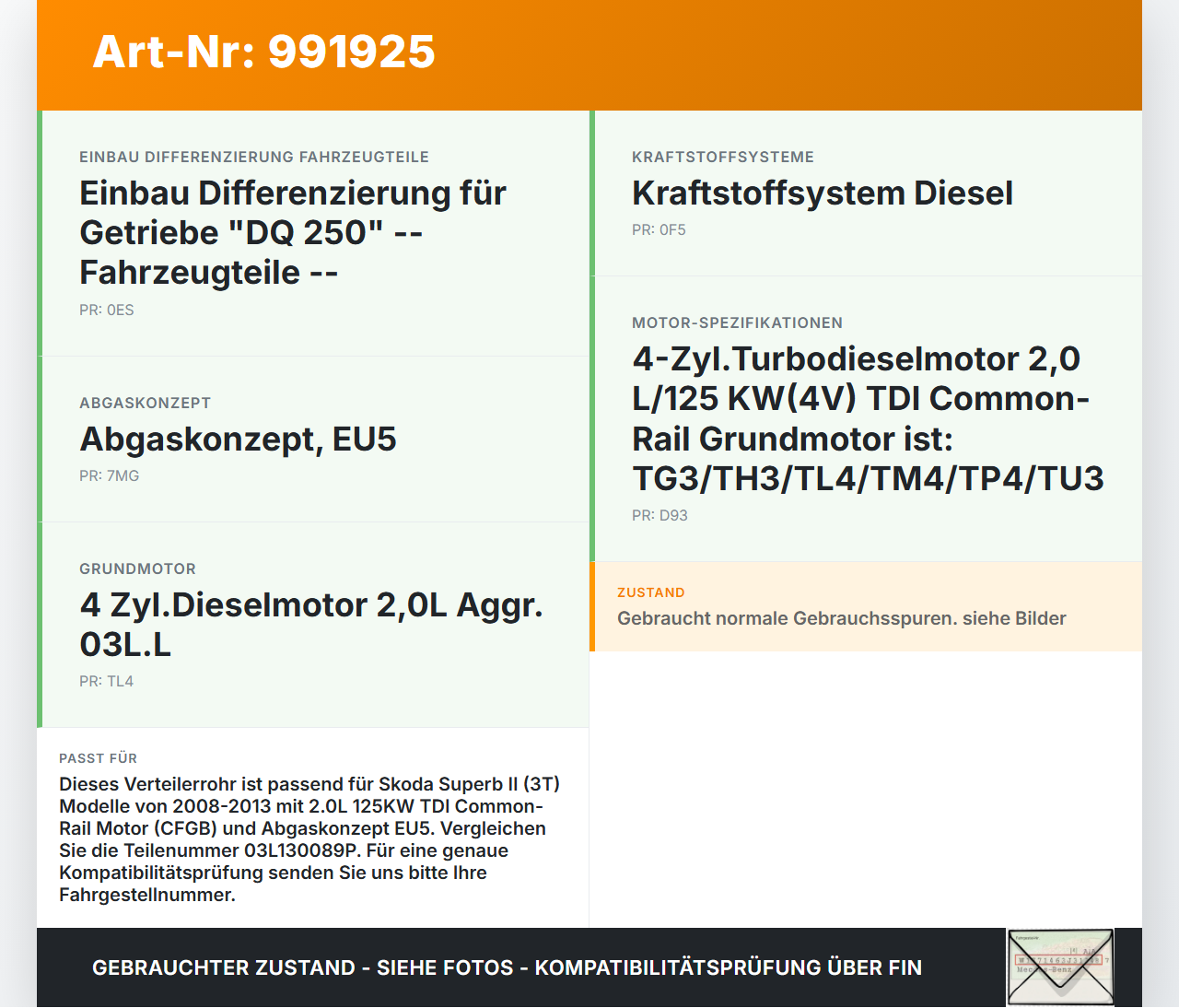Click the Art-Nr: 991925 header title
The width and height of the screenshot is (1179, 1008).
[263, 52]
